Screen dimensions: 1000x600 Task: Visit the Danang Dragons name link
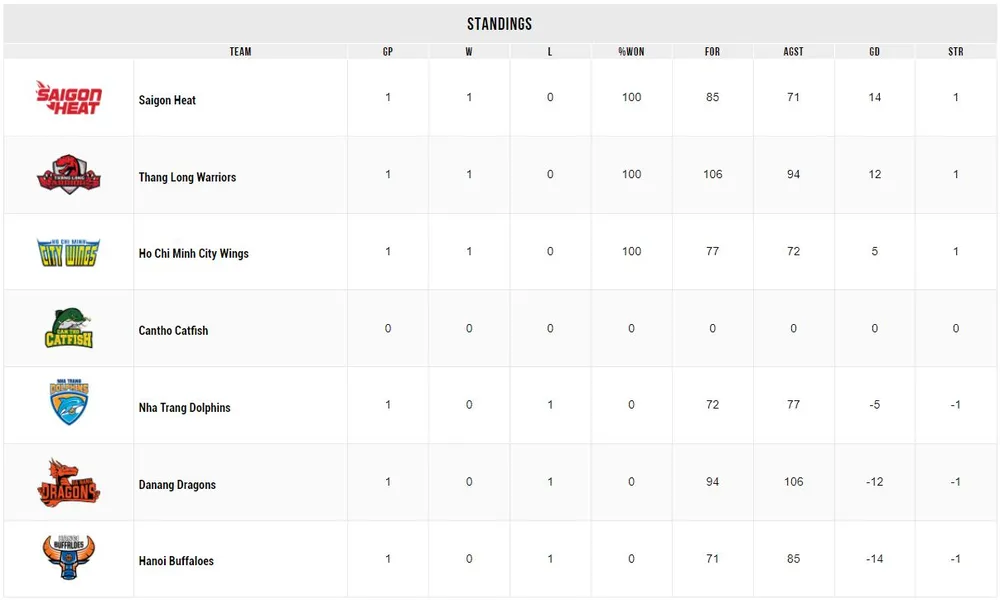click(x=177, y=485)
